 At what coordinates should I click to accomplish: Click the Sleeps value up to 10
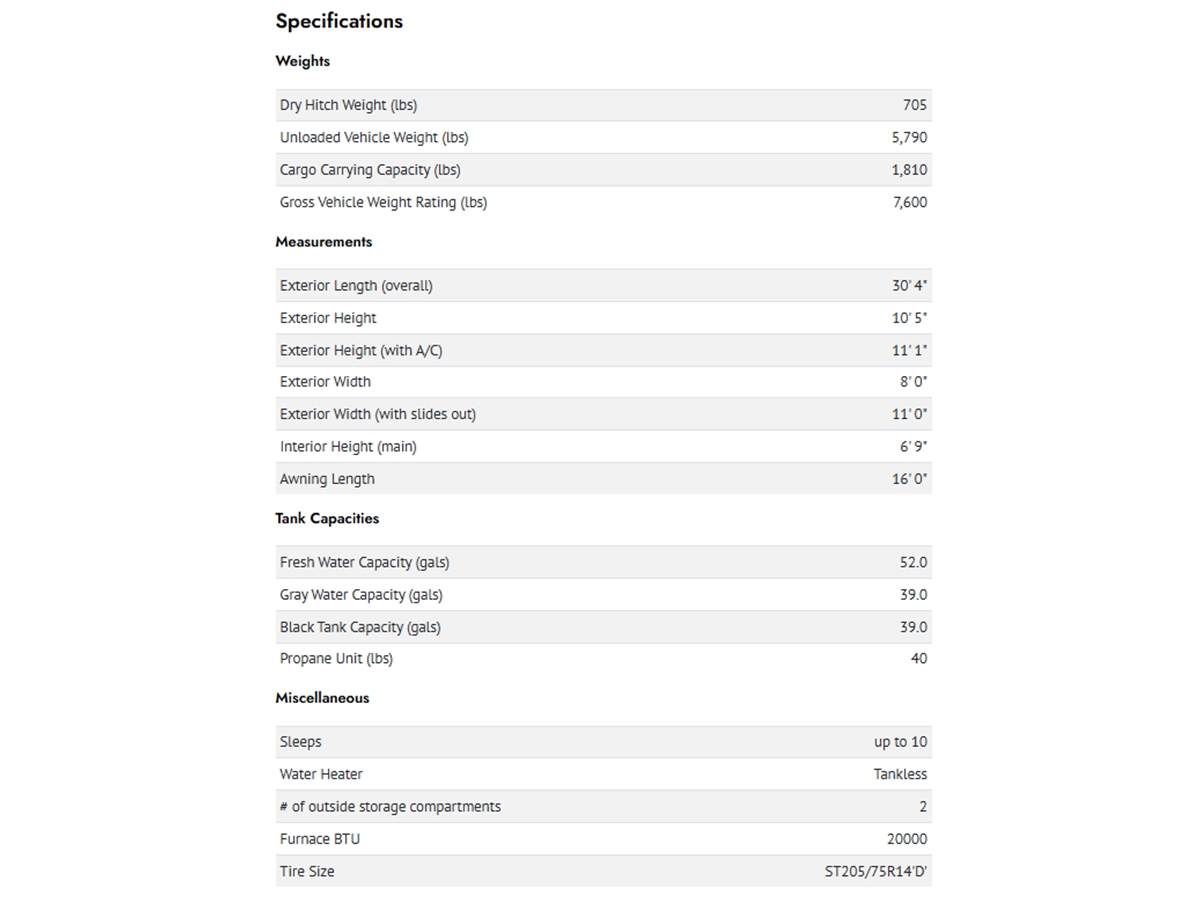point(901,742)
